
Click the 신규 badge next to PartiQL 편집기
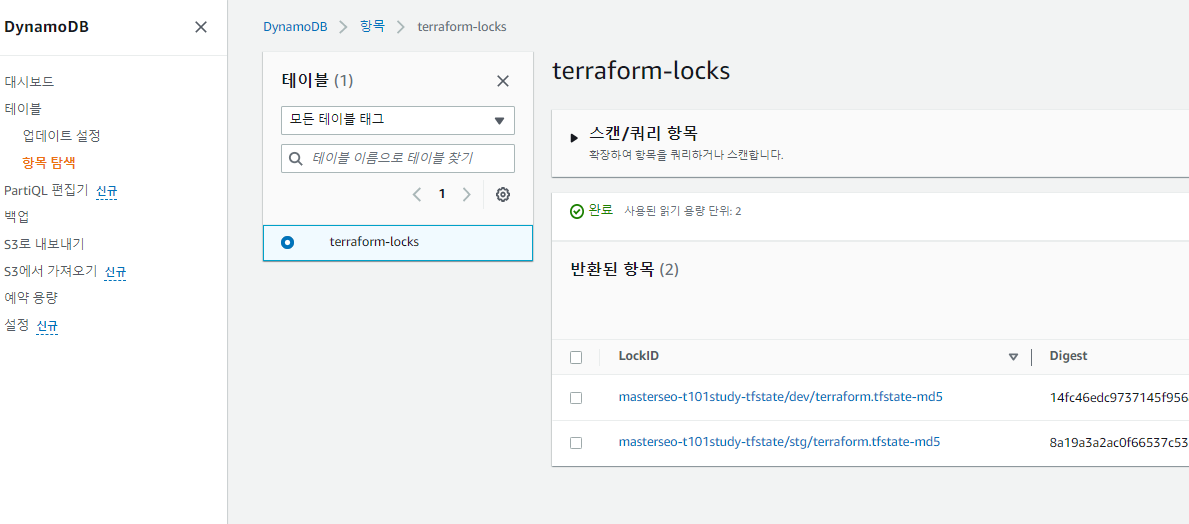point(107,190)
